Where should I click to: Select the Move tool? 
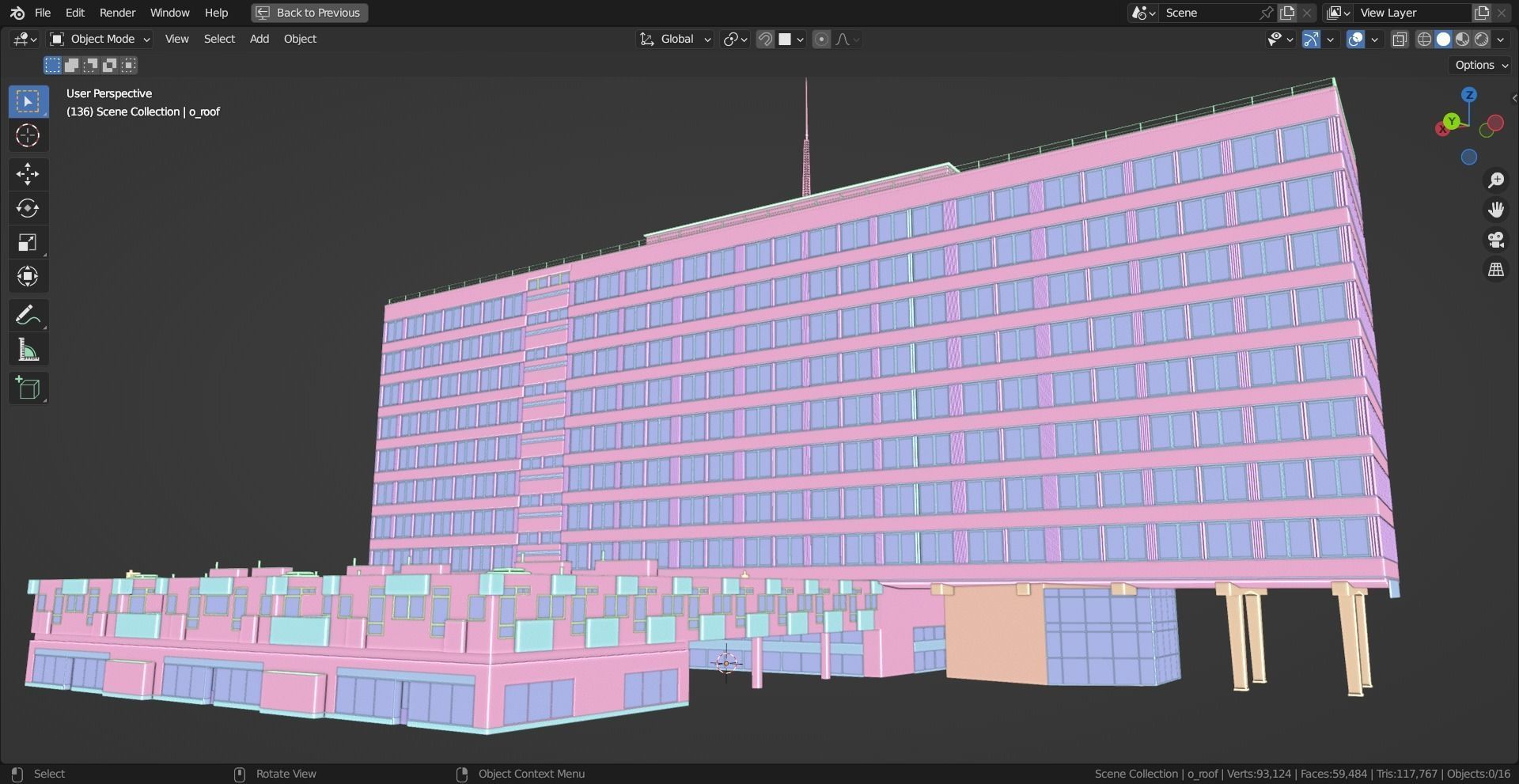[x=28, y=174]
